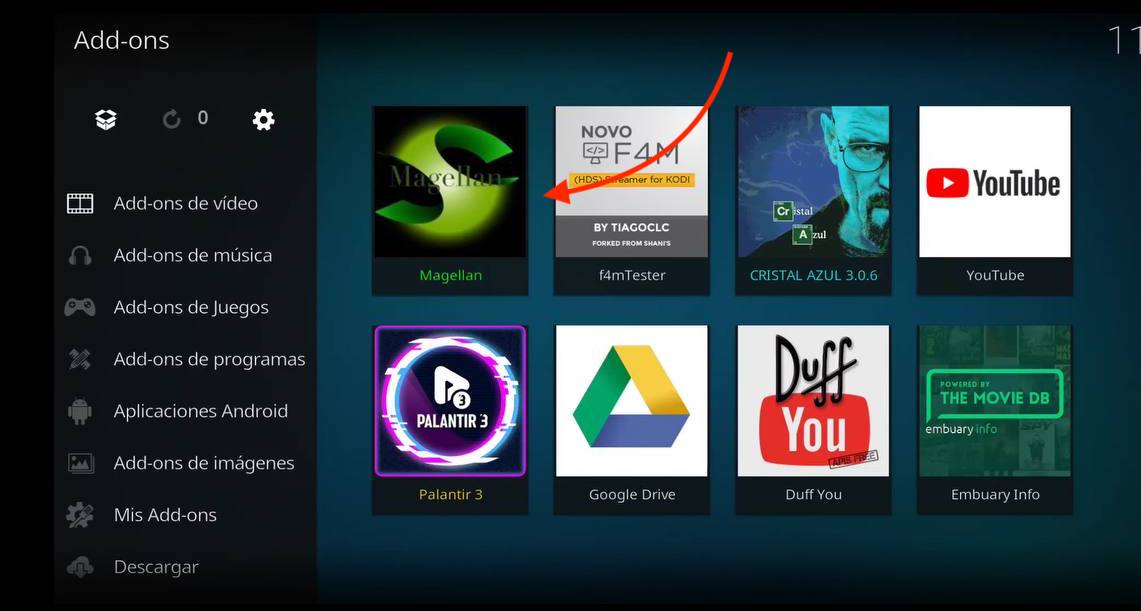
Task: Click the picture frame images icon
Action: (80, 463)
